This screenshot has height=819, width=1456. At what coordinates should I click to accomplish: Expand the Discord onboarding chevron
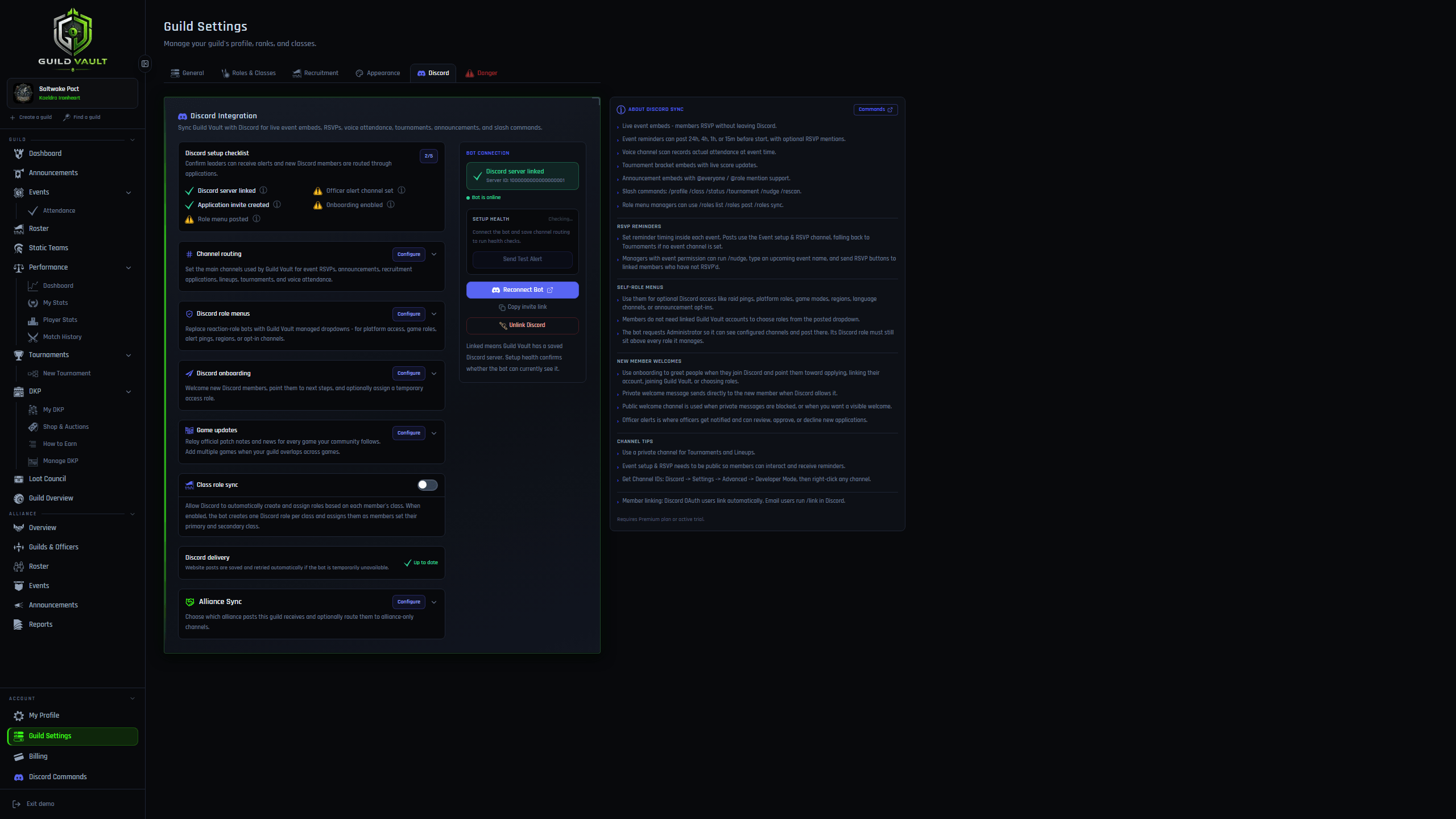(x=434, y=374)
